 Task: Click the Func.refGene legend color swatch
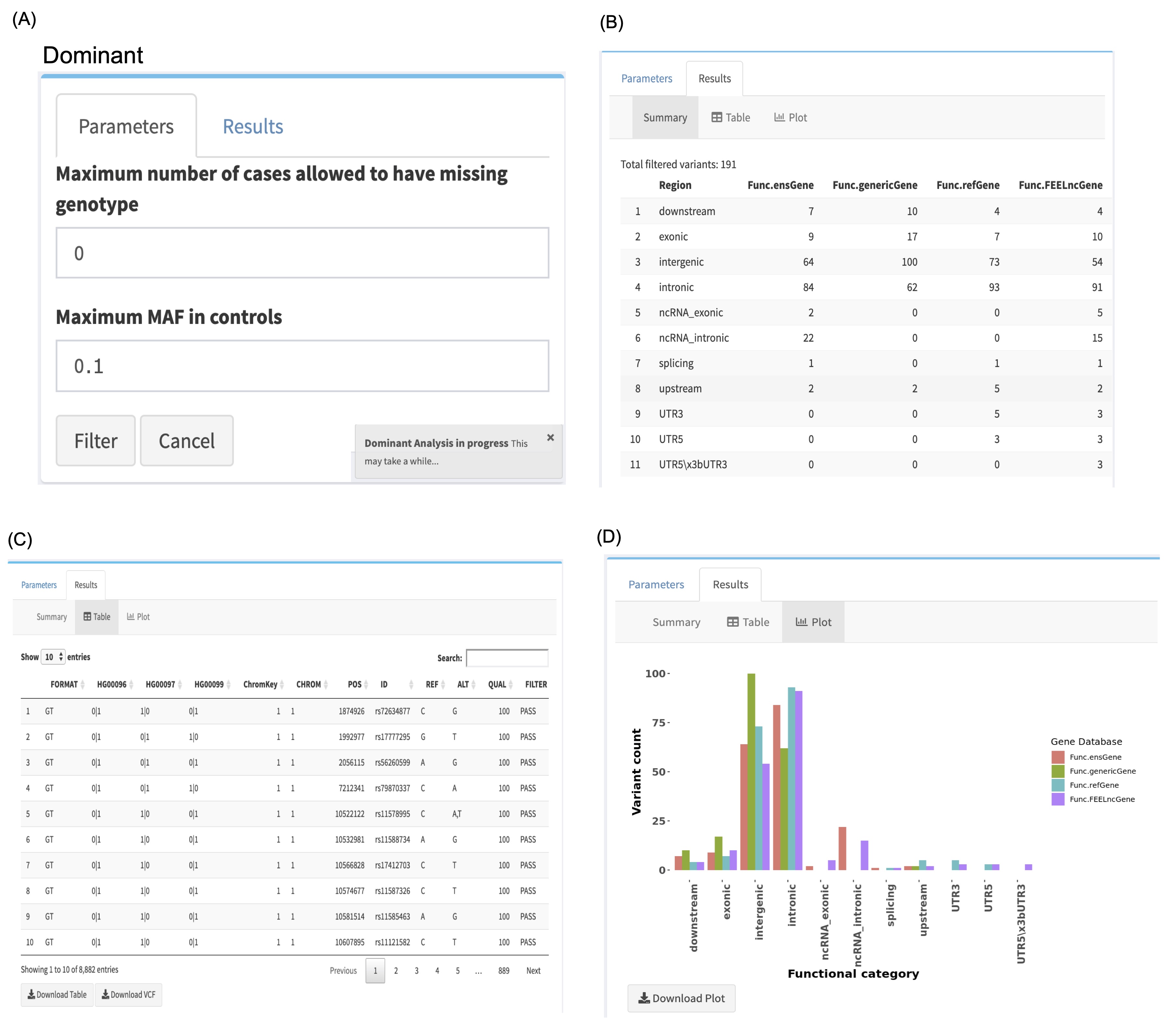(x=1058, y=785)
